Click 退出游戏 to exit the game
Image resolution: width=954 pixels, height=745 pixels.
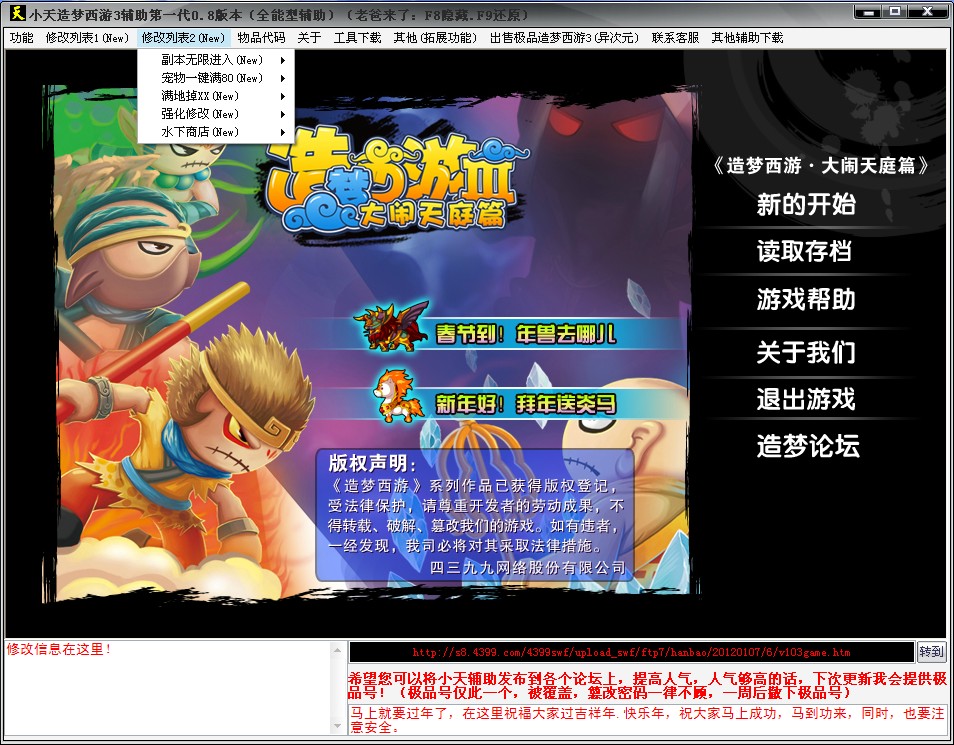click(806, 399)
